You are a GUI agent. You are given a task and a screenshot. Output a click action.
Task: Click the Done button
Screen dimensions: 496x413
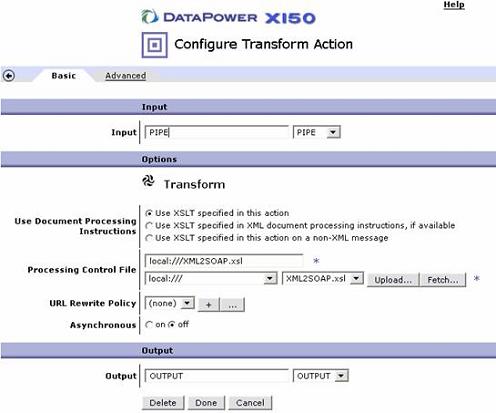pos(206,403)
